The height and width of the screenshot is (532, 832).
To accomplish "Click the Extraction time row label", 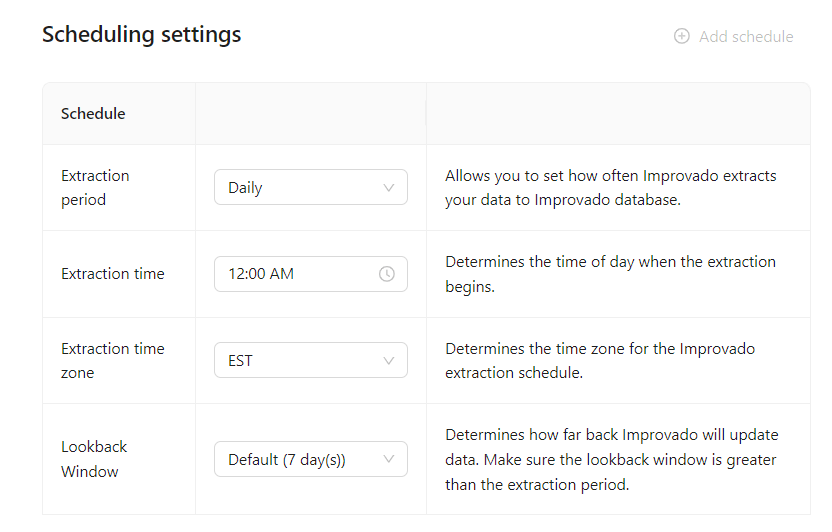I will (x=112, y=274).
